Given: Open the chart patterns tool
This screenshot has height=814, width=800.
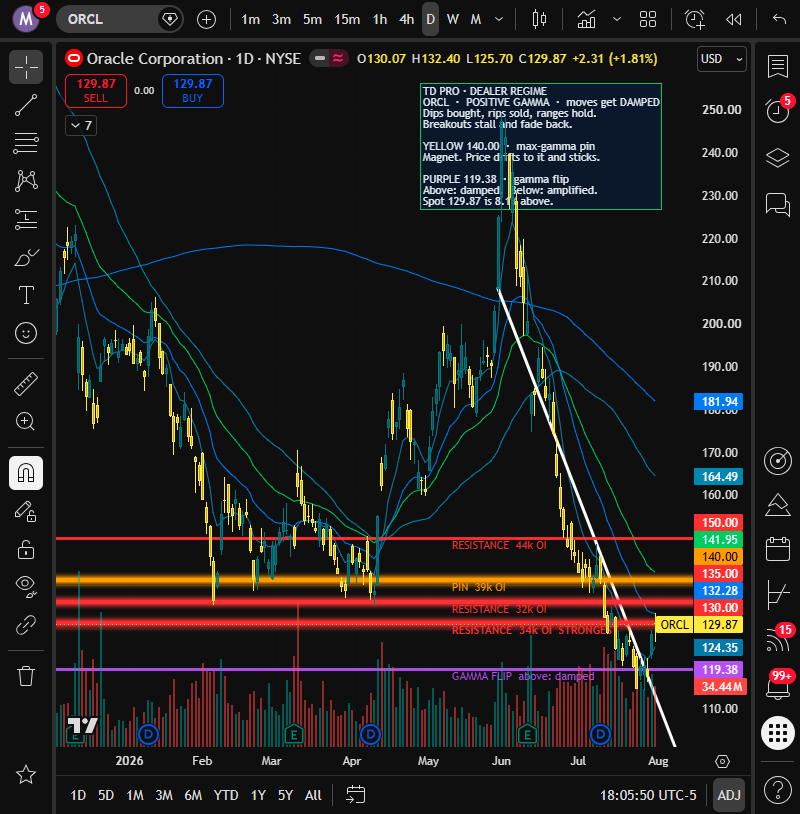Looking at the screenshot, I should click(25, 181).
